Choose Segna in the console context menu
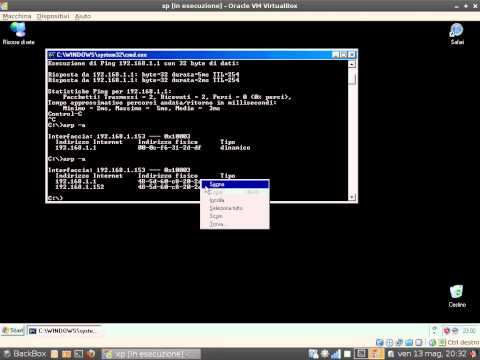The height and width of the screenshot is (360, 480). (235, 184)
